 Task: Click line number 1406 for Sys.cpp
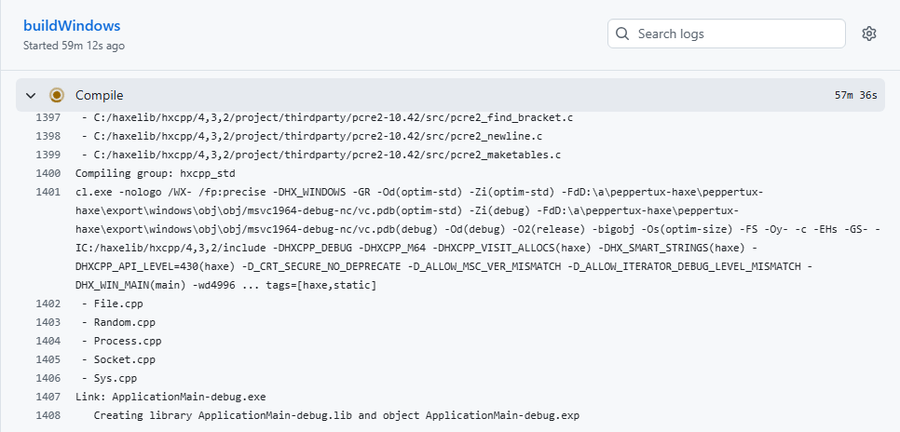point(47,377)
